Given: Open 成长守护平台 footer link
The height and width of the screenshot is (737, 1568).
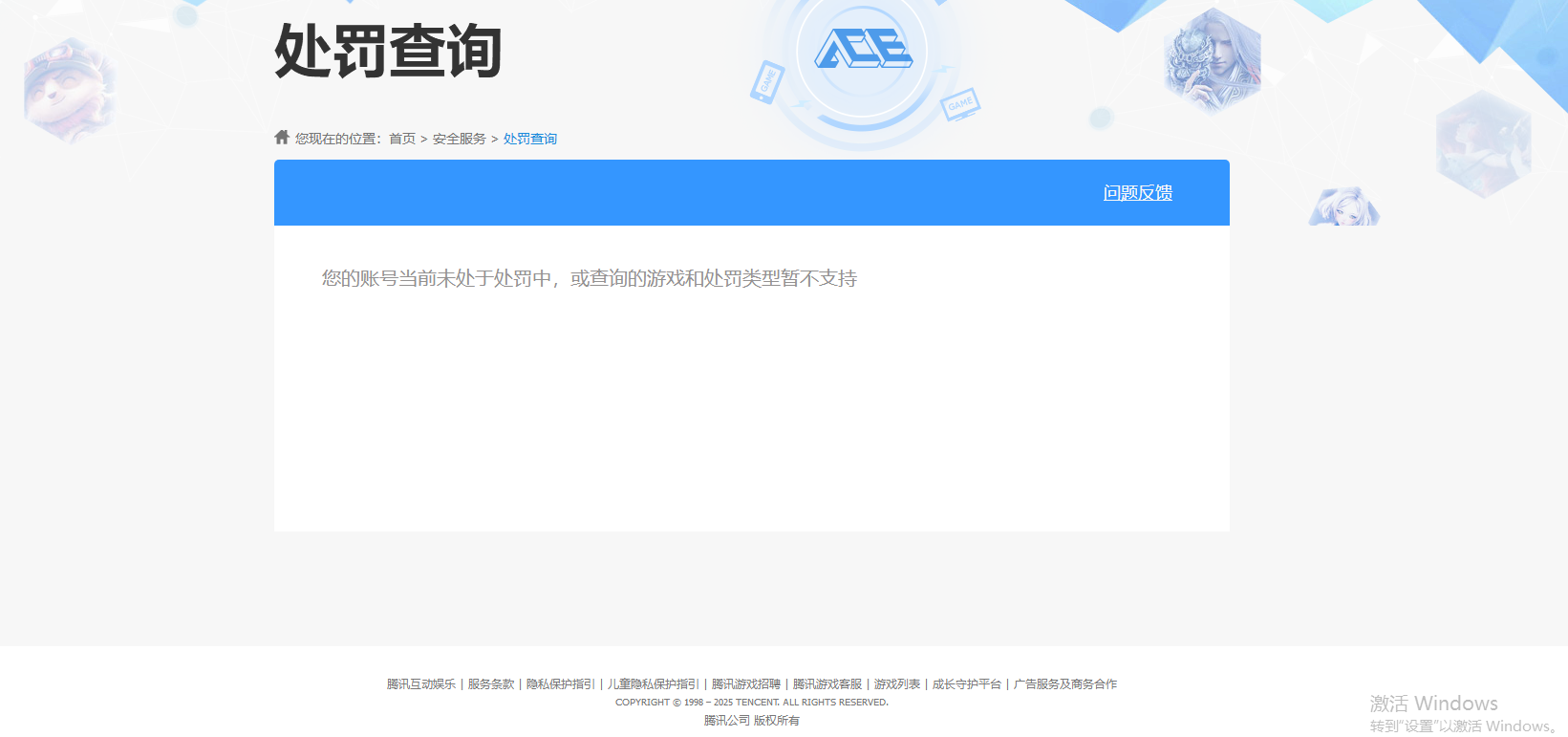Looking at the screenshot, I should 967,684.
